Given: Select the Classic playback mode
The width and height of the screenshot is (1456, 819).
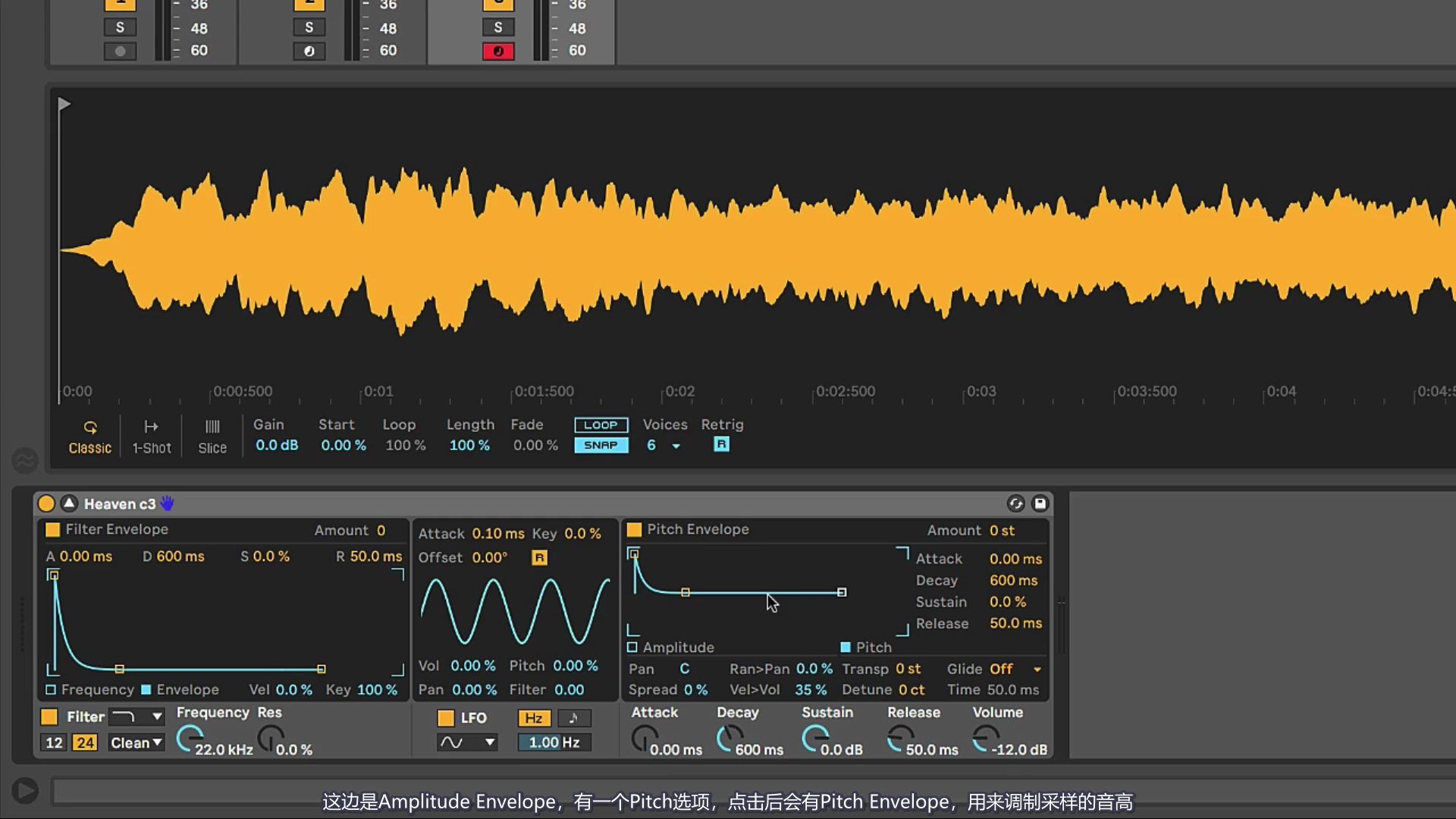Looking at the screenshot, I should [89, 435].
